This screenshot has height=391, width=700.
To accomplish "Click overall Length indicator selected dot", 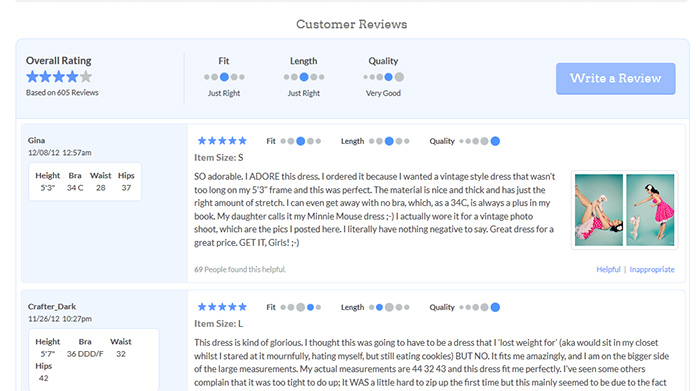I will click(304, 77).
